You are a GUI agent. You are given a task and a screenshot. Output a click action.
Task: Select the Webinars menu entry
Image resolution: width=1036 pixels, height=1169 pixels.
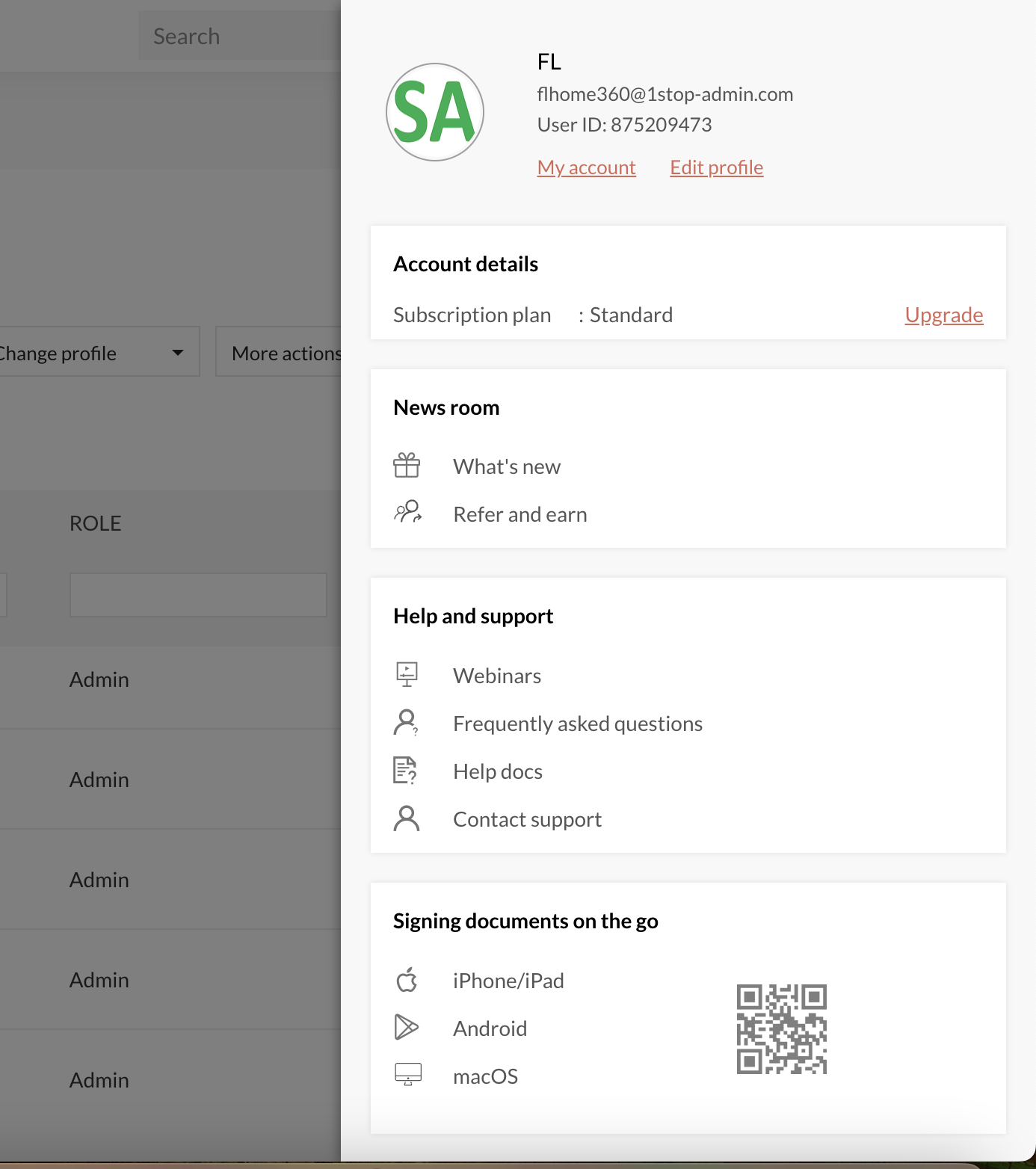[496, 676]
